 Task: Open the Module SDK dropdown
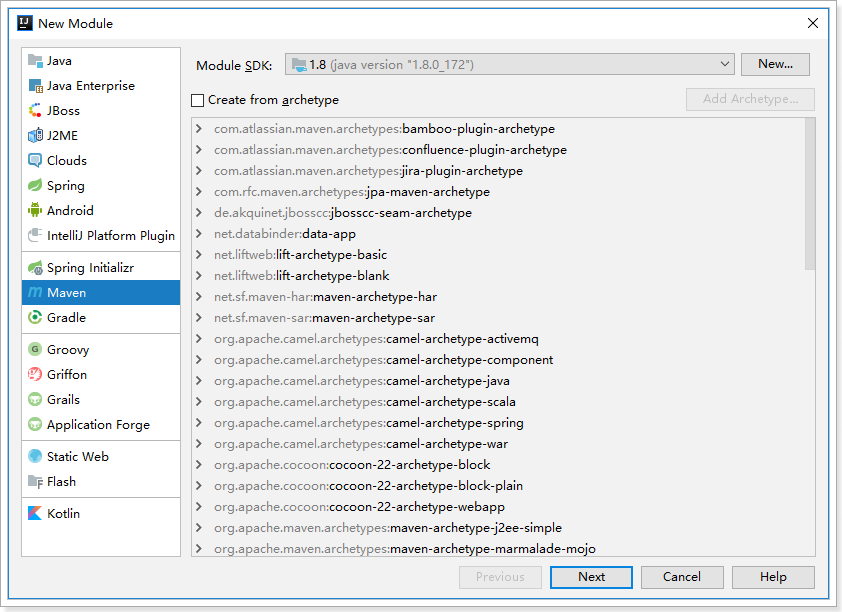[510, 64]
